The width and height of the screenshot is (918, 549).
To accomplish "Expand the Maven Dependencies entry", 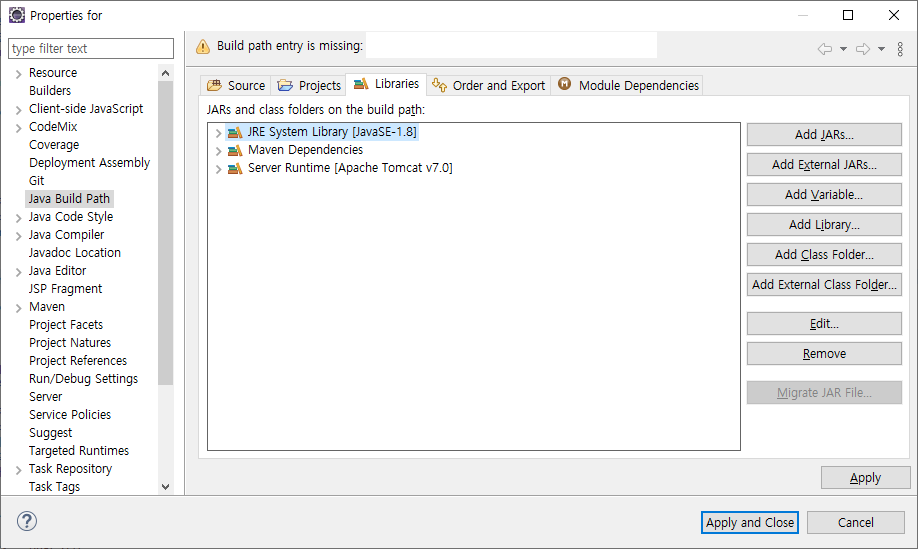I will click(219, 150).
